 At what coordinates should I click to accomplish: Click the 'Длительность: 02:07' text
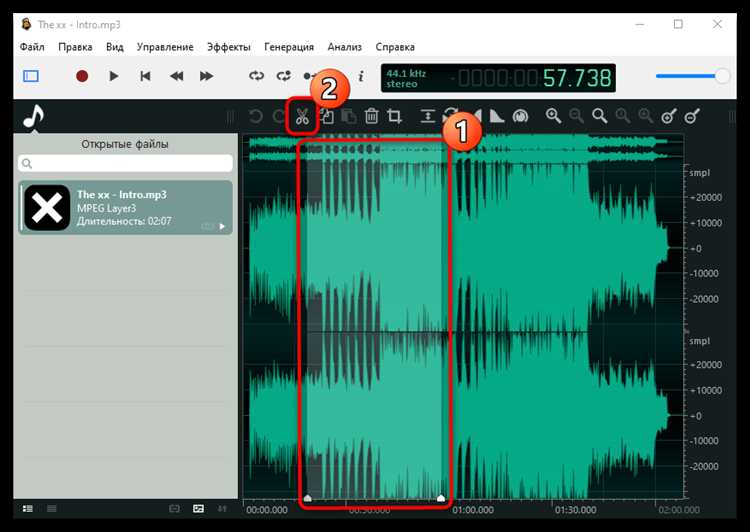point(124,221)
